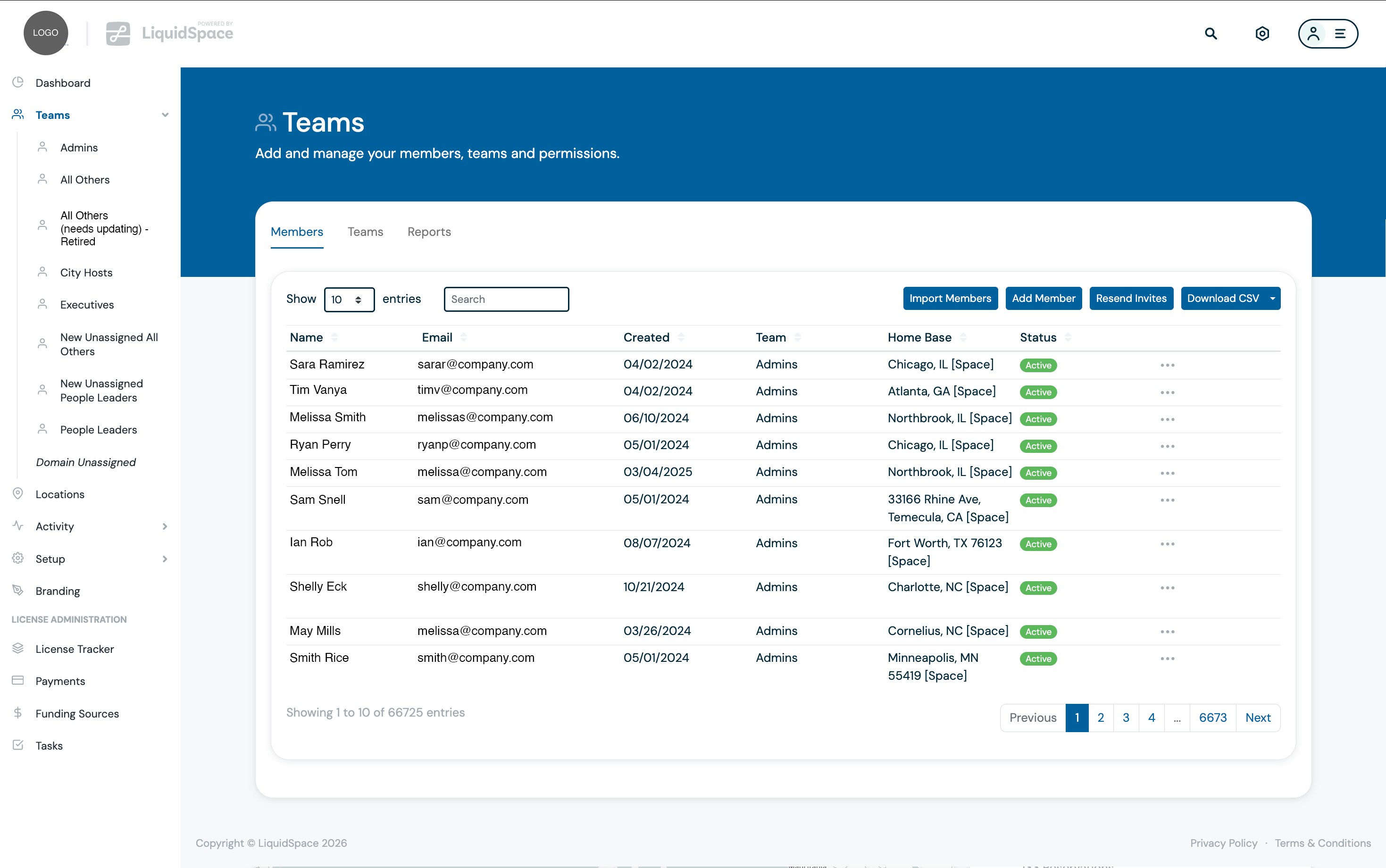Open the Show entries count dropdown
The image size is (1386, 868).
click(x=349, y=299)
